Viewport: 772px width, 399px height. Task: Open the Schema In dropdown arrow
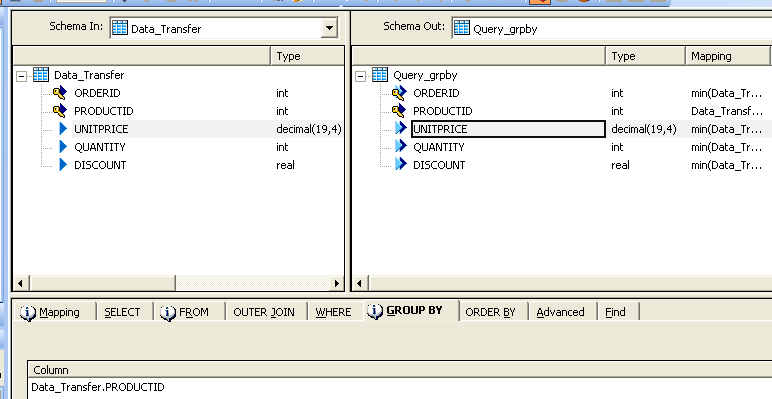click(329, 28)
